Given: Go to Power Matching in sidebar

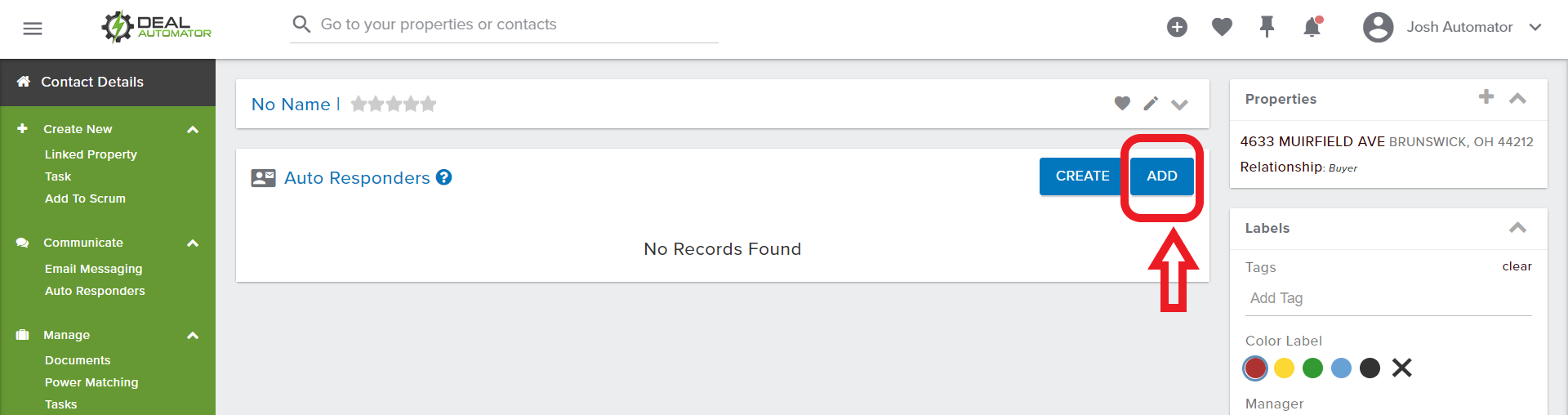Looking at the screenshot, I should [x=91, y=382].
